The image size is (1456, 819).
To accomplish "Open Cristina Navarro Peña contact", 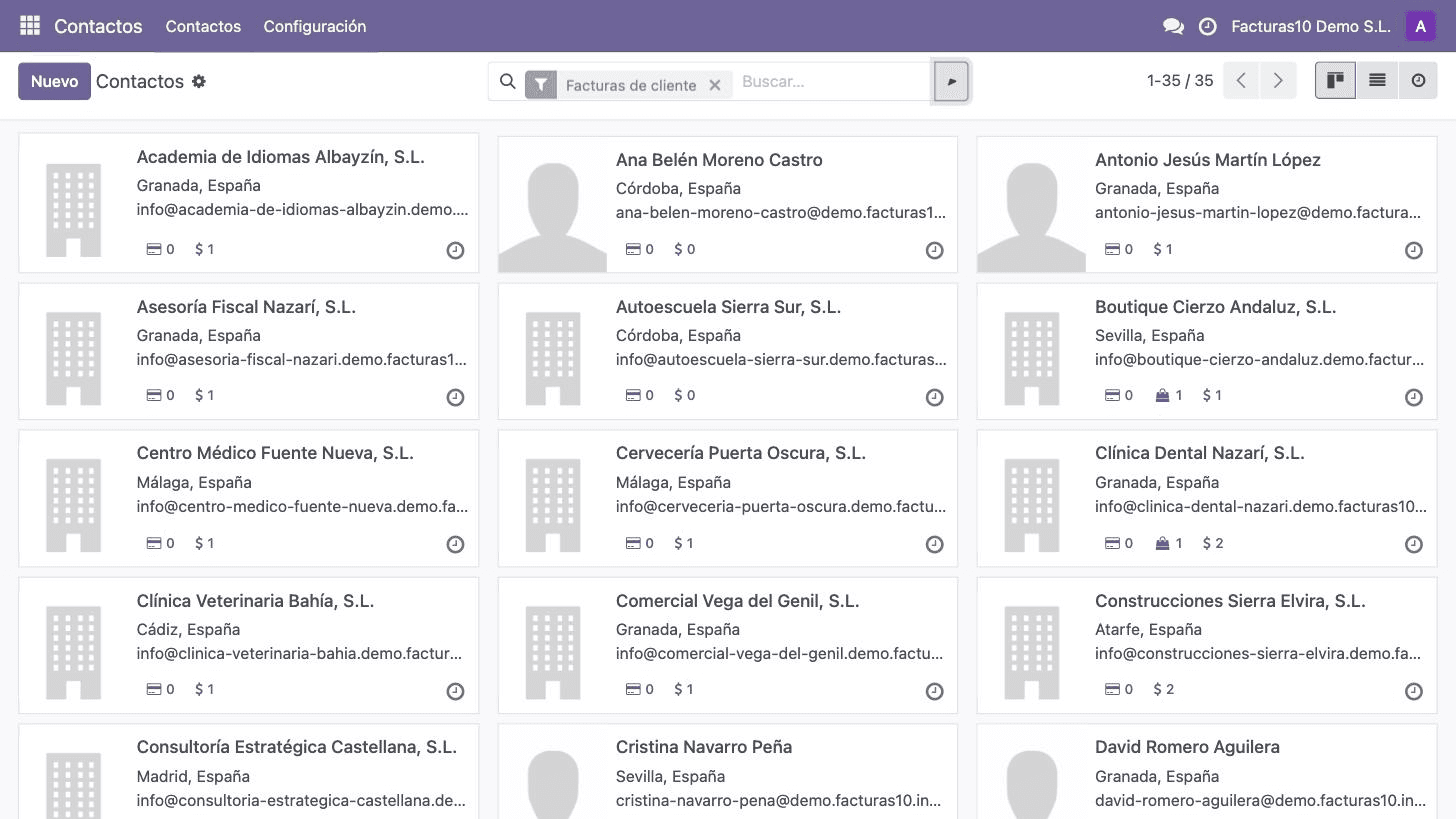I will [728, 772].
